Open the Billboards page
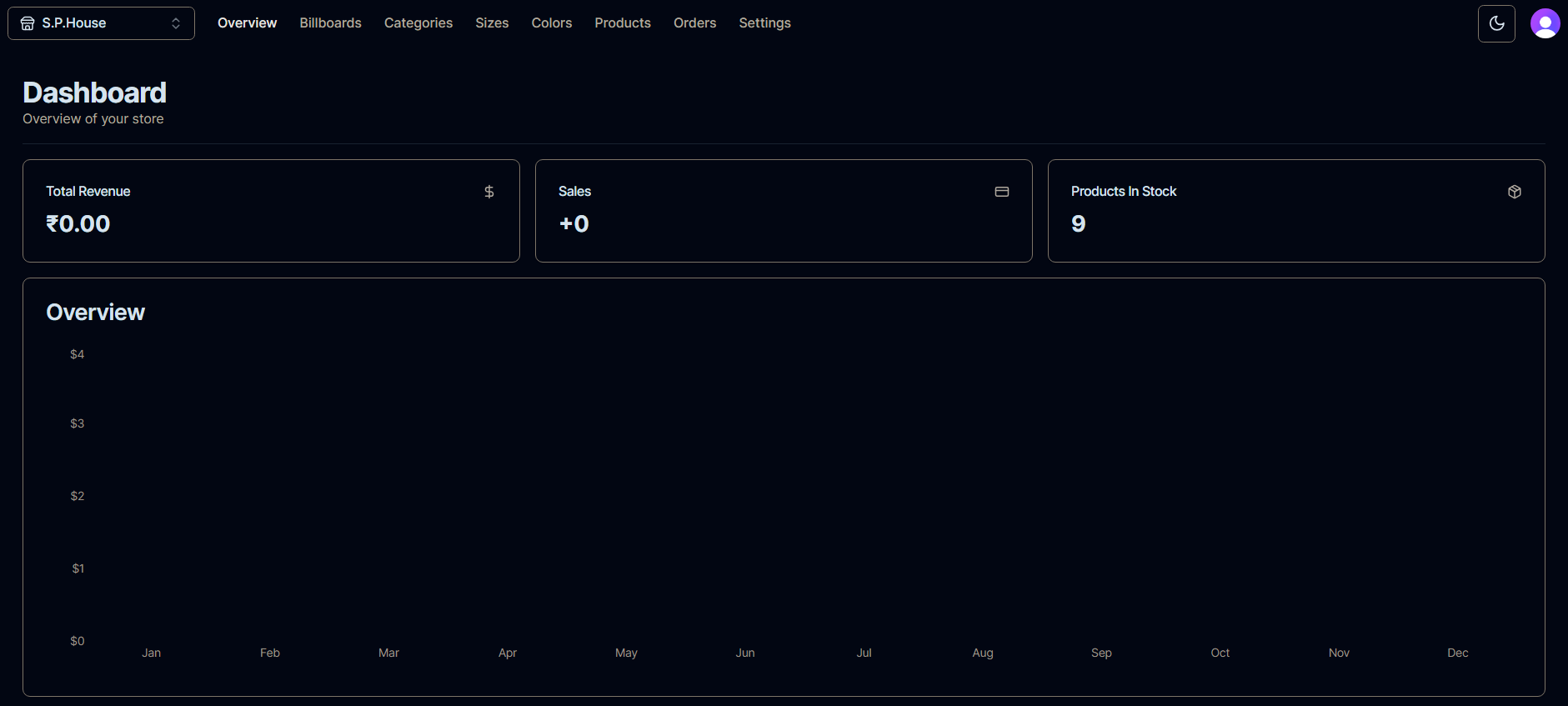Screen dimensions: 1568x706 tap(330, 23)
